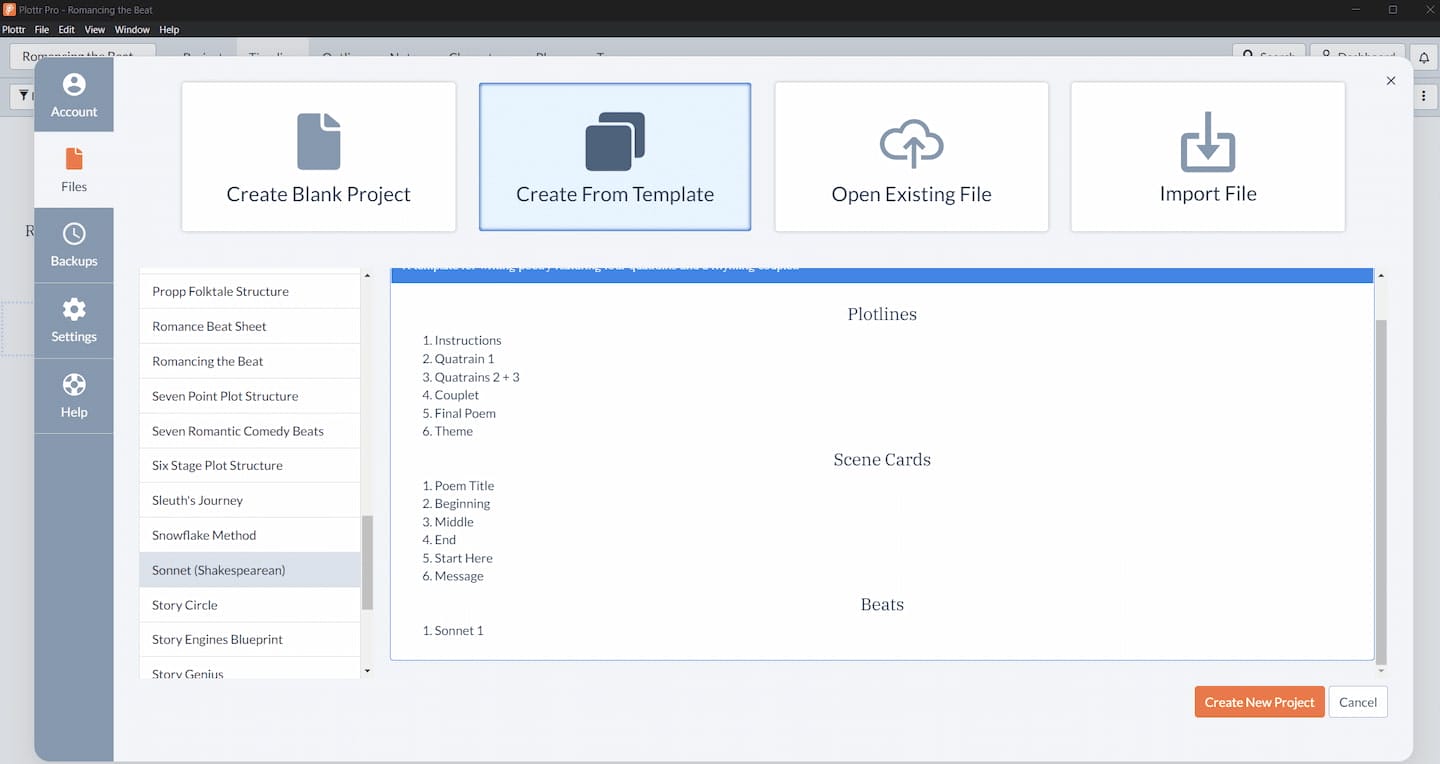Click the Create Blank Project card
Viewport: 1440px width, 764px height.
tap(319, 157)
